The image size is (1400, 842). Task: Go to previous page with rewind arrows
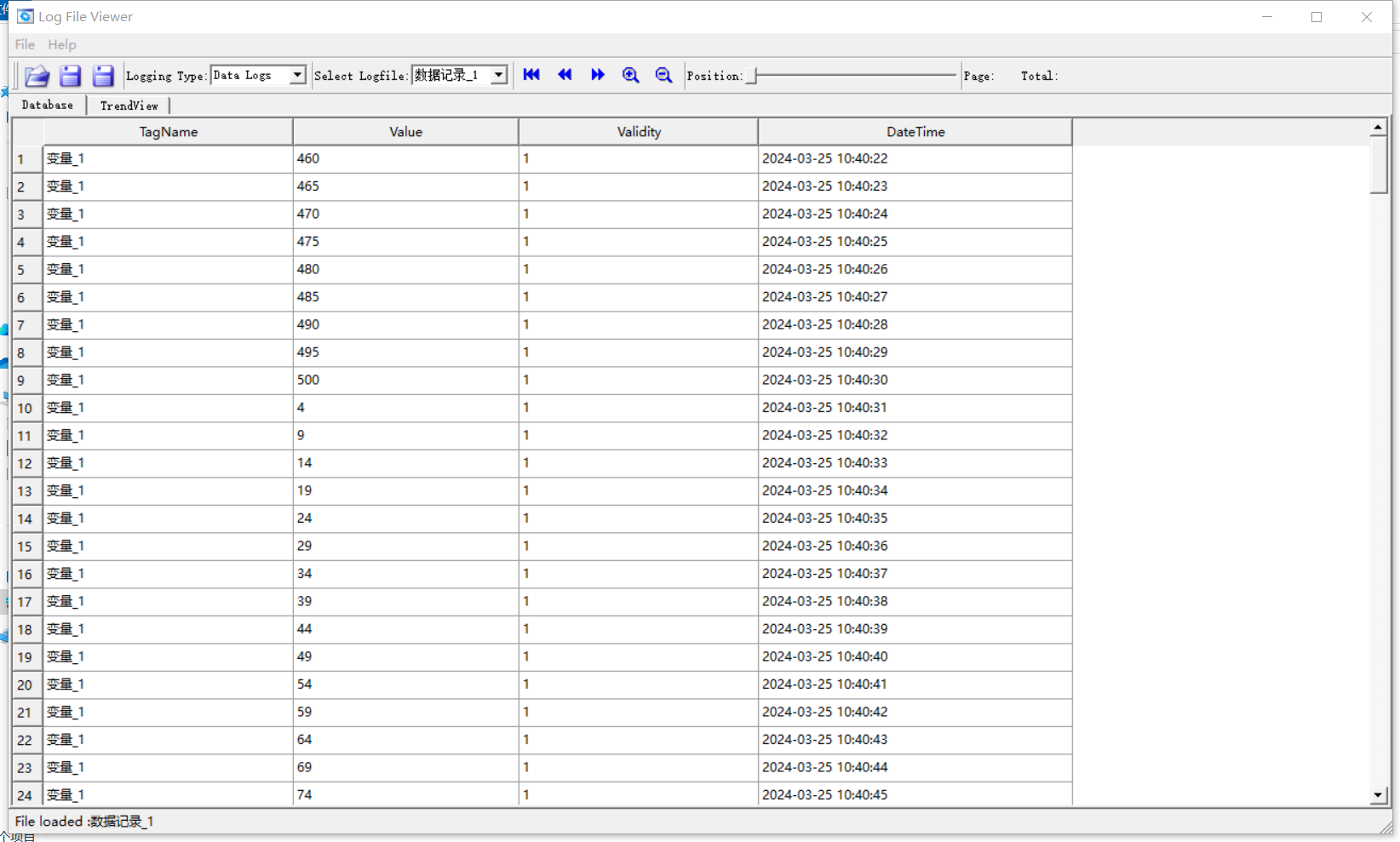(x=565, y=75)
